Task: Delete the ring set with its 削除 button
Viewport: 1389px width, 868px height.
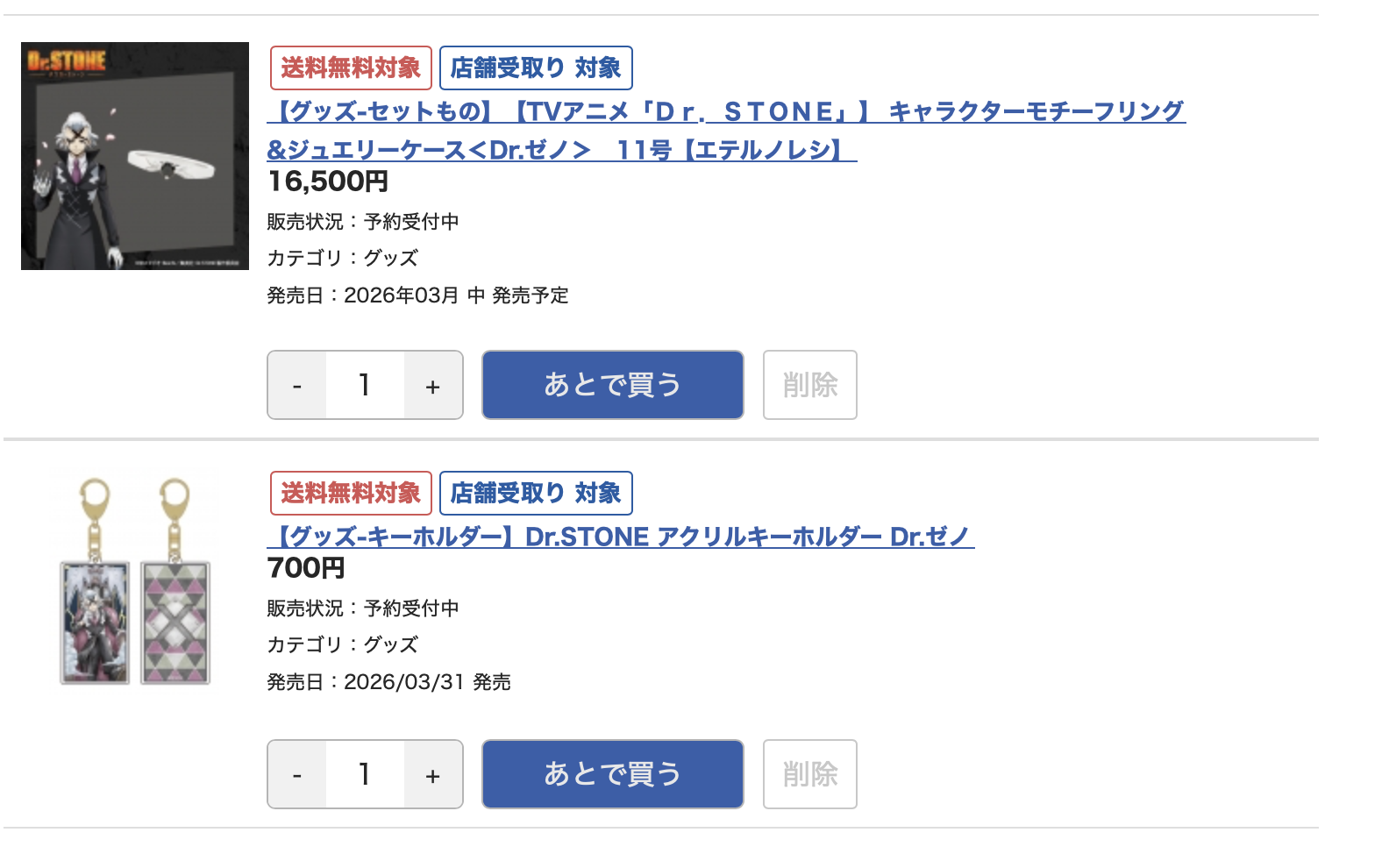Action: pos(809,386)
